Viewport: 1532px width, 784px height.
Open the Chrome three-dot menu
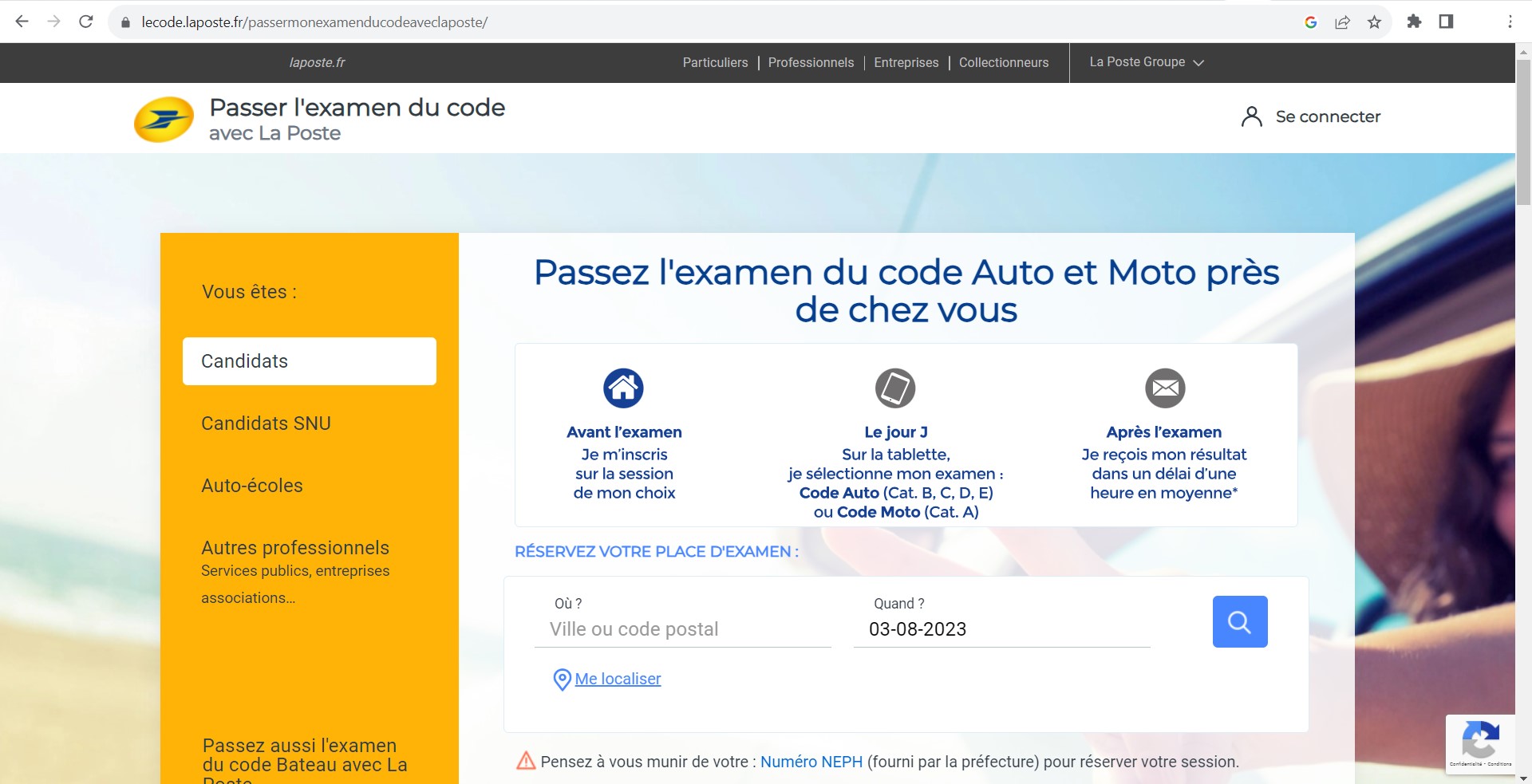click(1510, 22)
